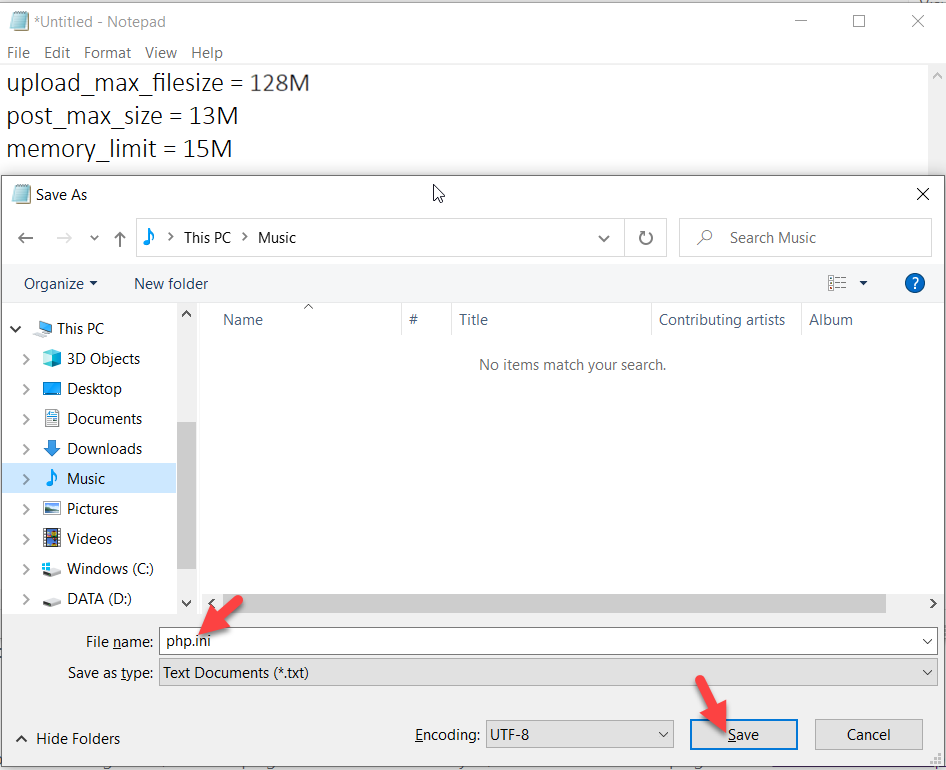Sort by the Album column header
946x770 pixels.
[831, 320]
